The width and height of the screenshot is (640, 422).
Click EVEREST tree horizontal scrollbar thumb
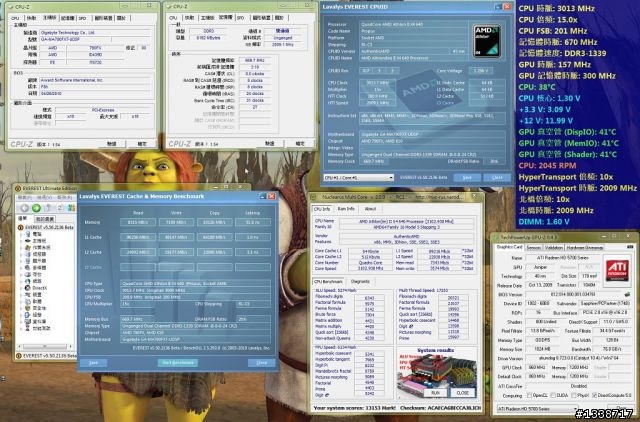tap(45, 346)
